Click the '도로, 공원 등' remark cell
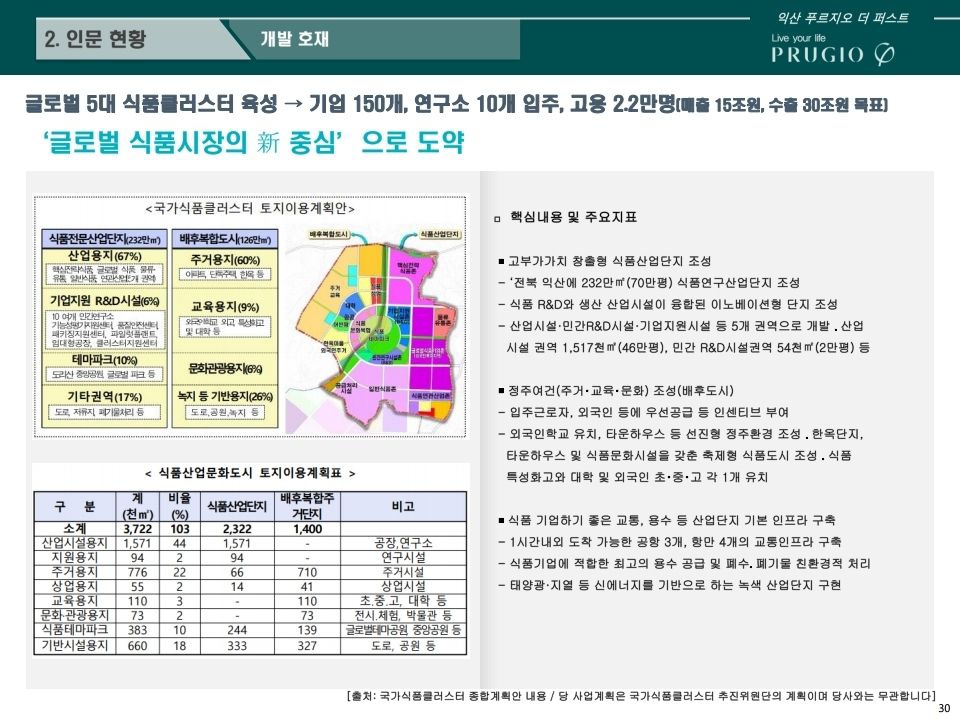Viewport: 960px width, 720px height. coord(403,646)
